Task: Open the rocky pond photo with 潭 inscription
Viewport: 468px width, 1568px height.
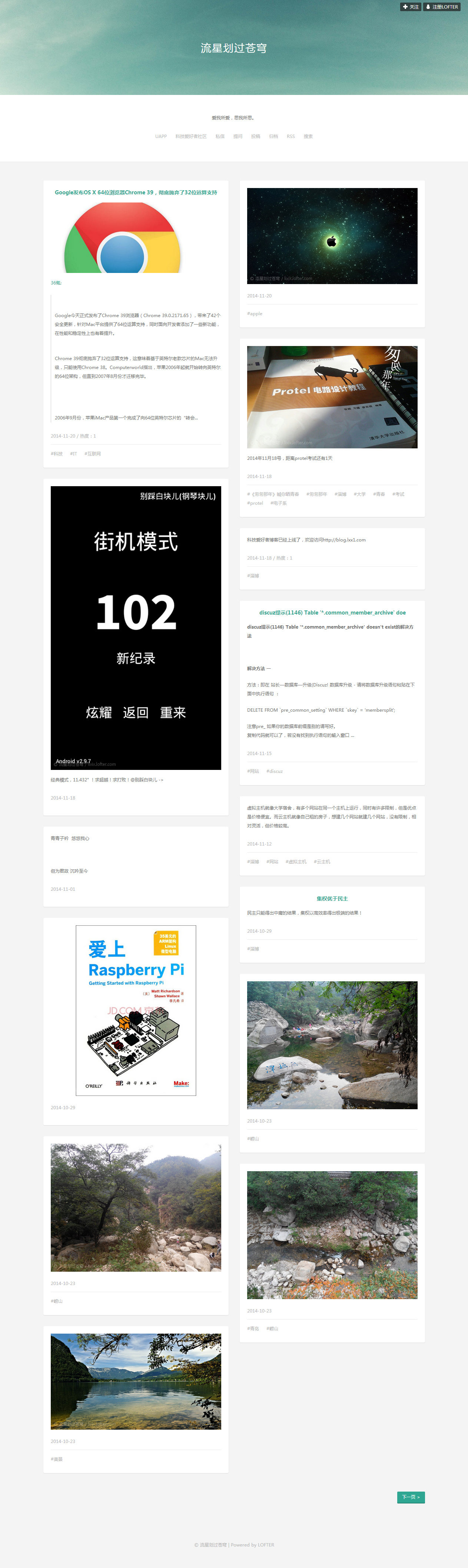Action: click(332, 1045)
